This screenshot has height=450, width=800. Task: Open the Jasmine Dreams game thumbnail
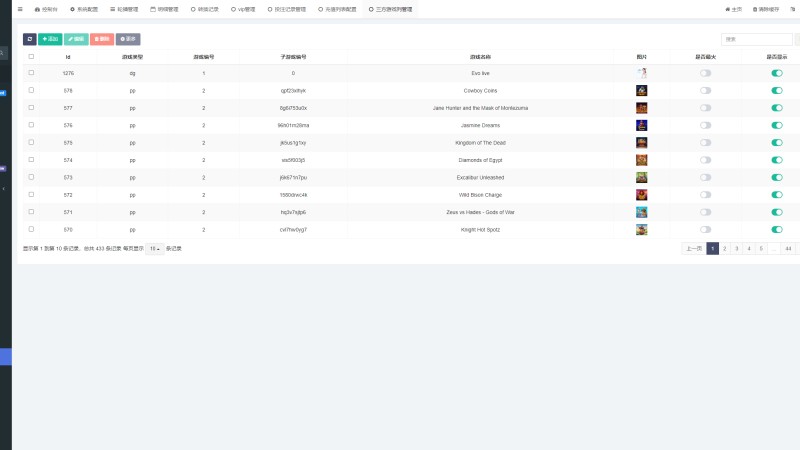(641, 125)
